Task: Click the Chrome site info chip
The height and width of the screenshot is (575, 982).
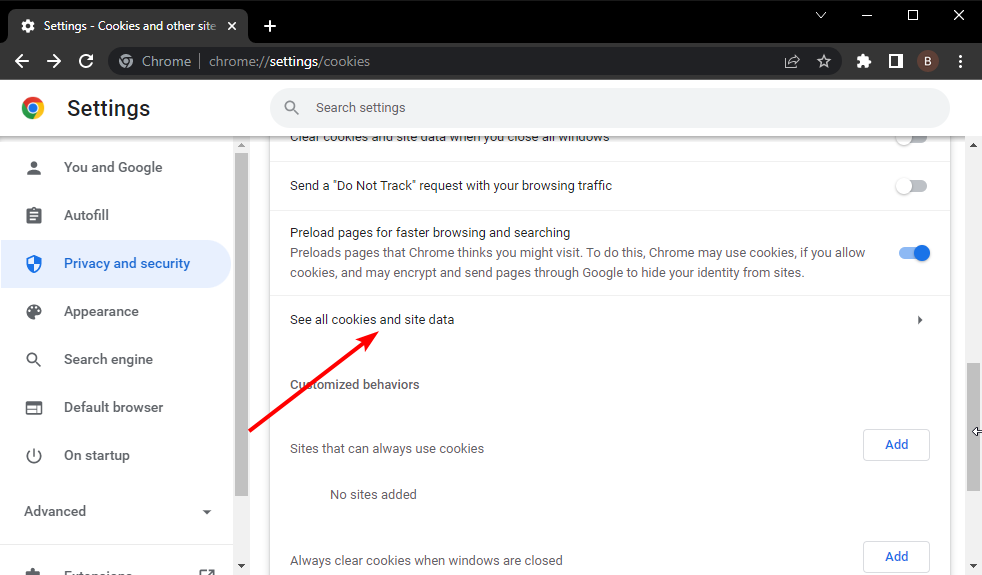Action: 155,61
